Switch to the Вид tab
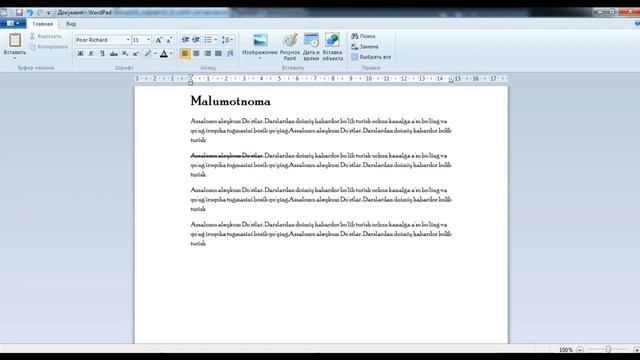 [x=71, y=24]
